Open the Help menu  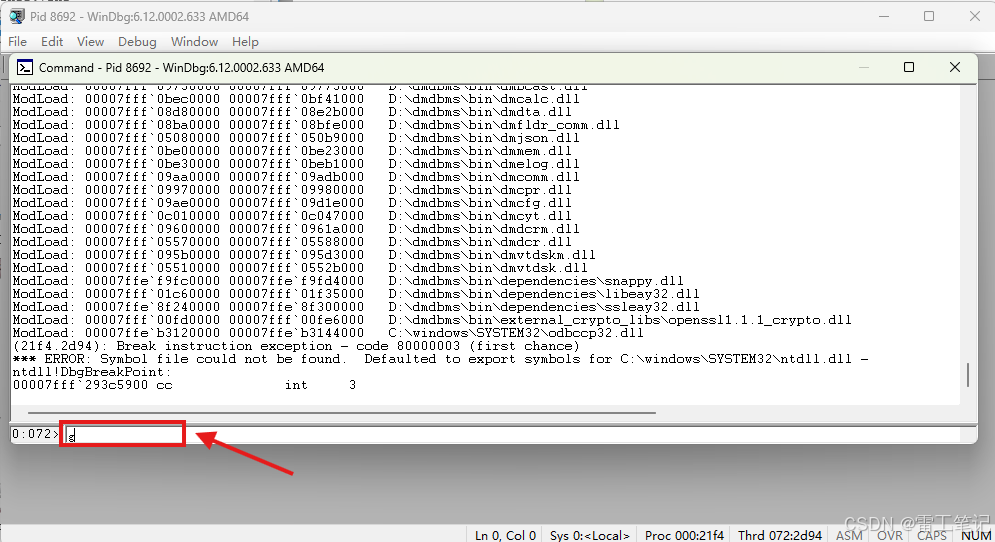(245, 42)
